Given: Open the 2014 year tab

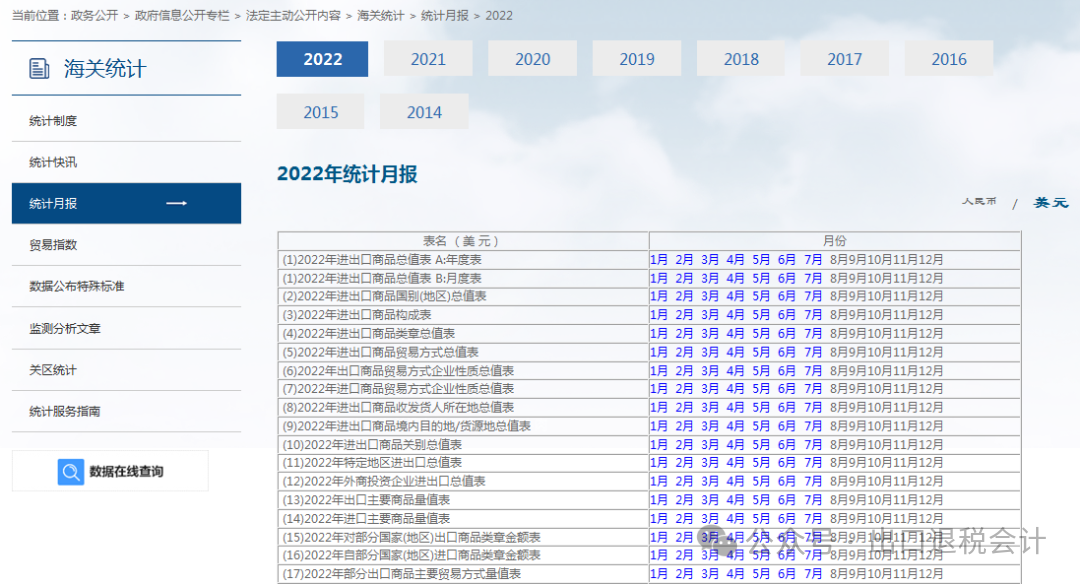Looking at the screenshot, I should 424,112.
